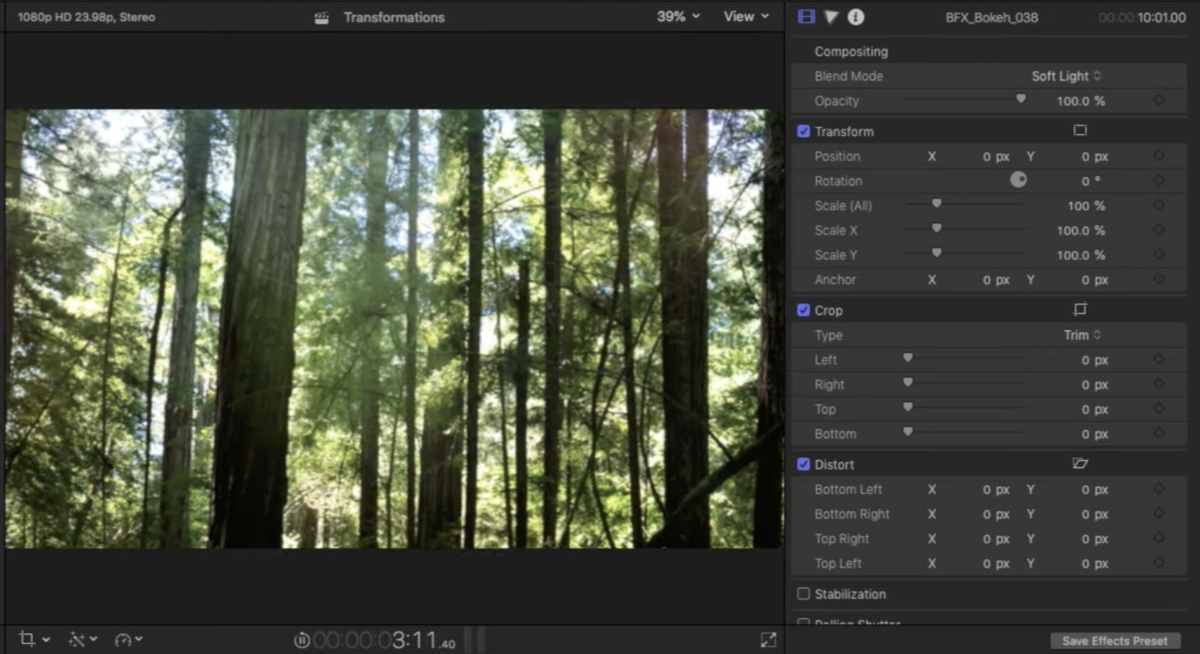This screenshot has width=1200, height=654.
Task: Open the Color inspector triangle icon
Action: 831,17
